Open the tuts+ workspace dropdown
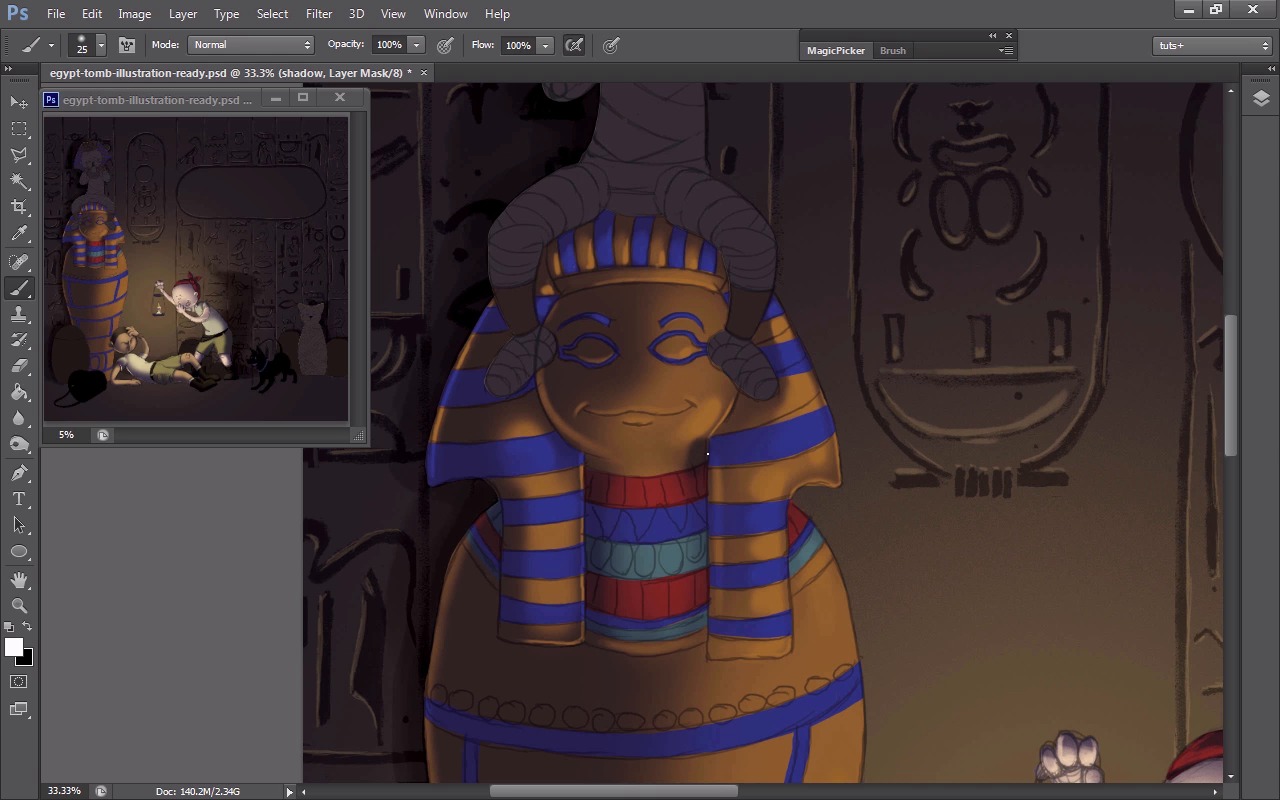 click(x=1212, y=45)
